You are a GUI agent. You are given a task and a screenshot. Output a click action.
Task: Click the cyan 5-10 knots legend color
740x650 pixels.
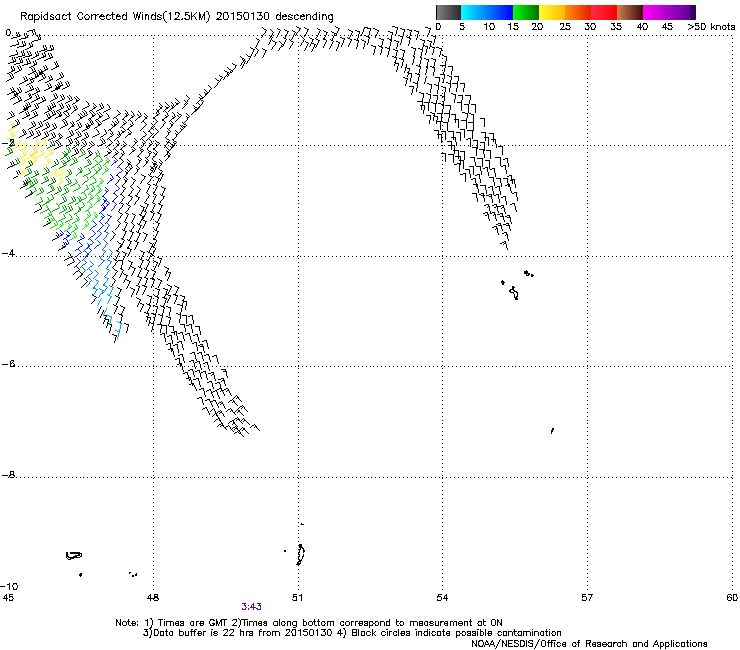pos(474,12)
